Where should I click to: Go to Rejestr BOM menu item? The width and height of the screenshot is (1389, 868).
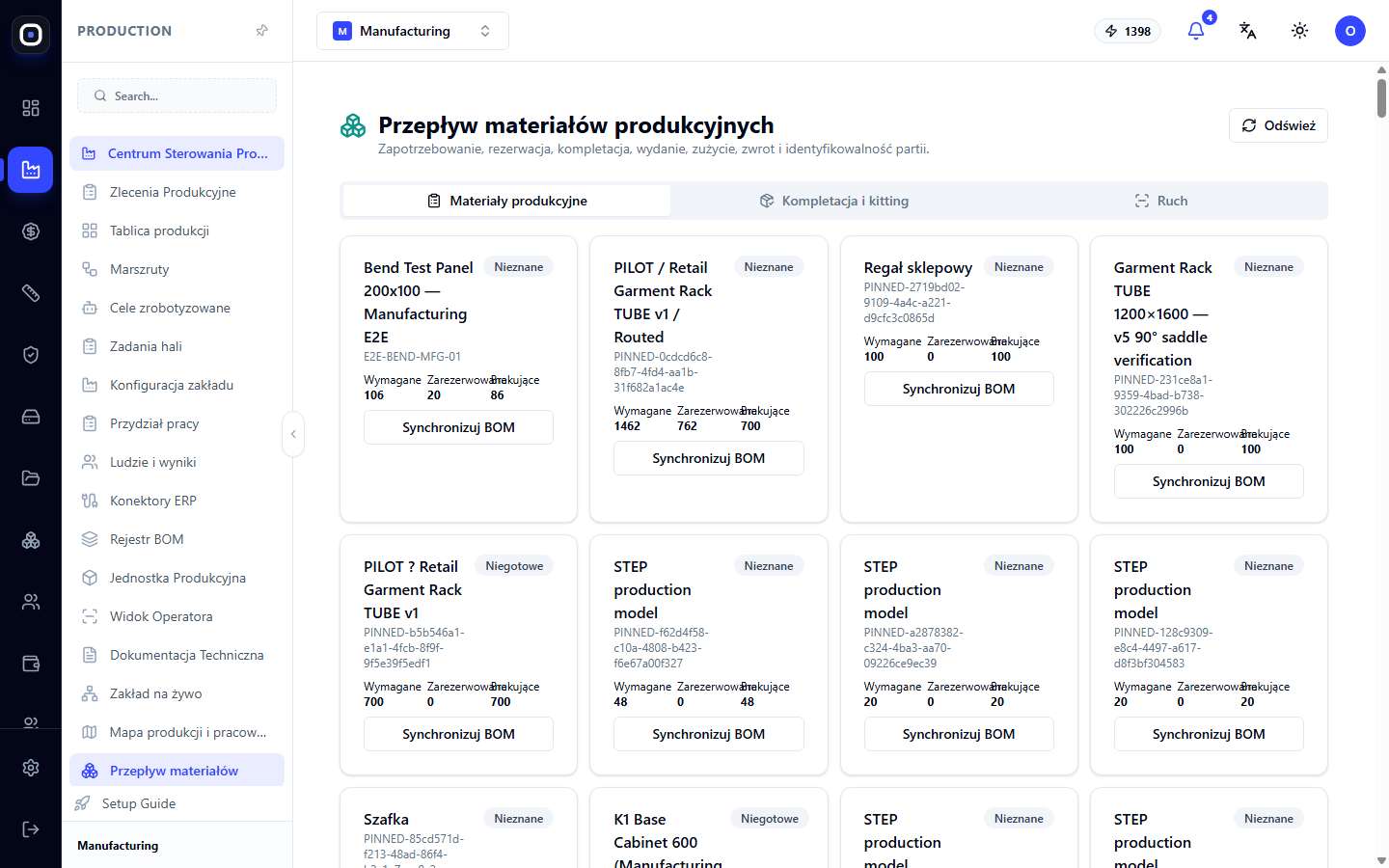point(177,539)
